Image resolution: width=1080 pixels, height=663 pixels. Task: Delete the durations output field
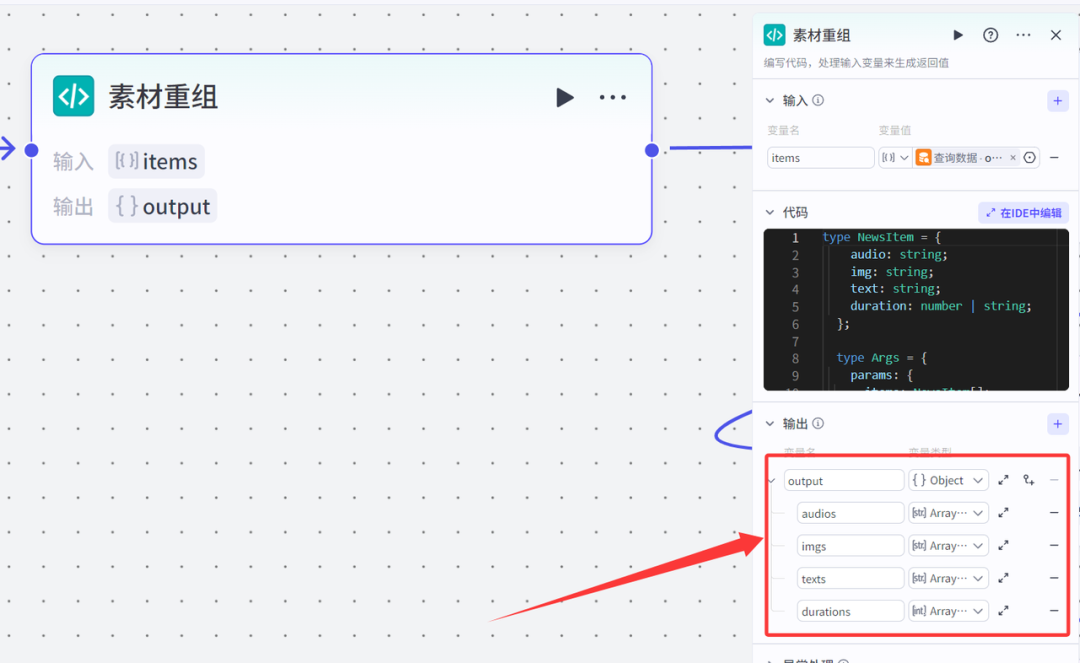(x=1054, y=611)
